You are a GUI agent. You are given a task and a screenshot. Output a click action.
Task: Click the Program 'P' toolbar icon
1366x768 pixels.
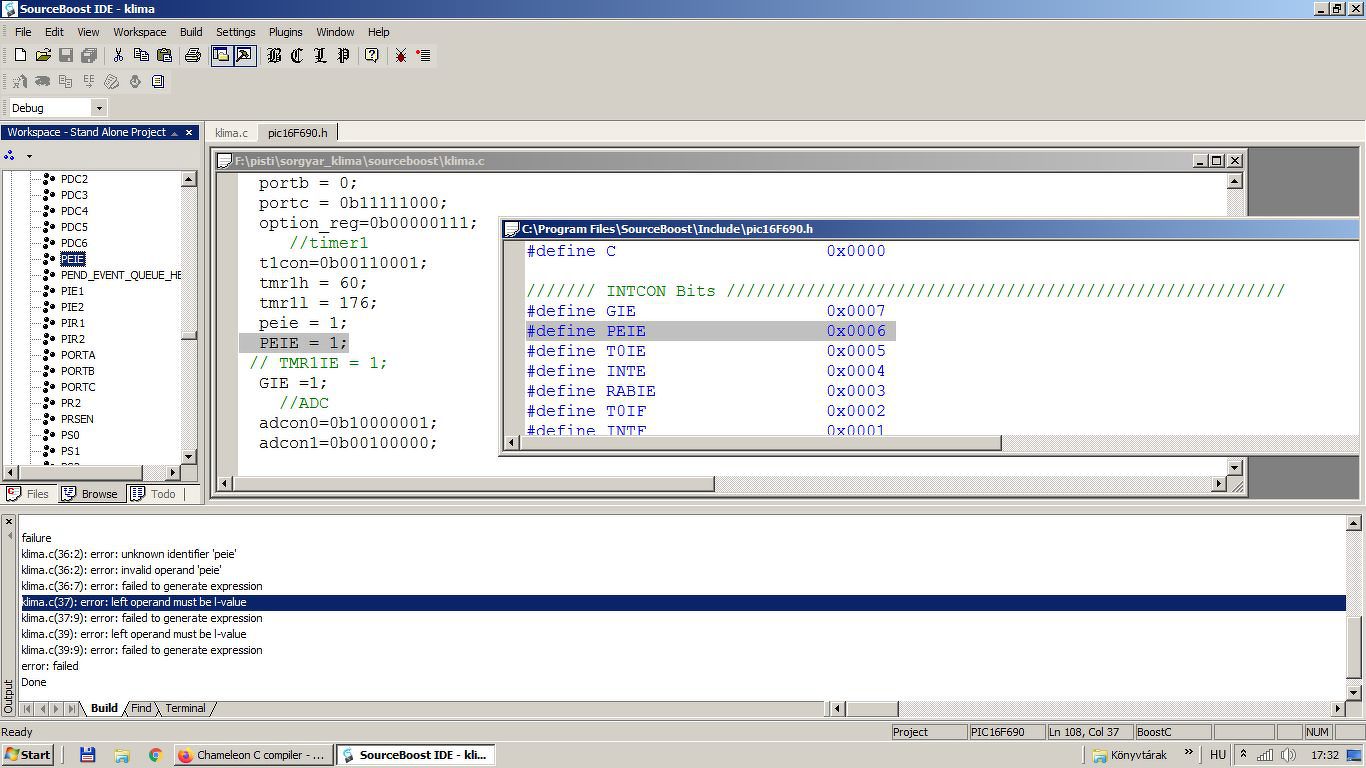point(343,56)
